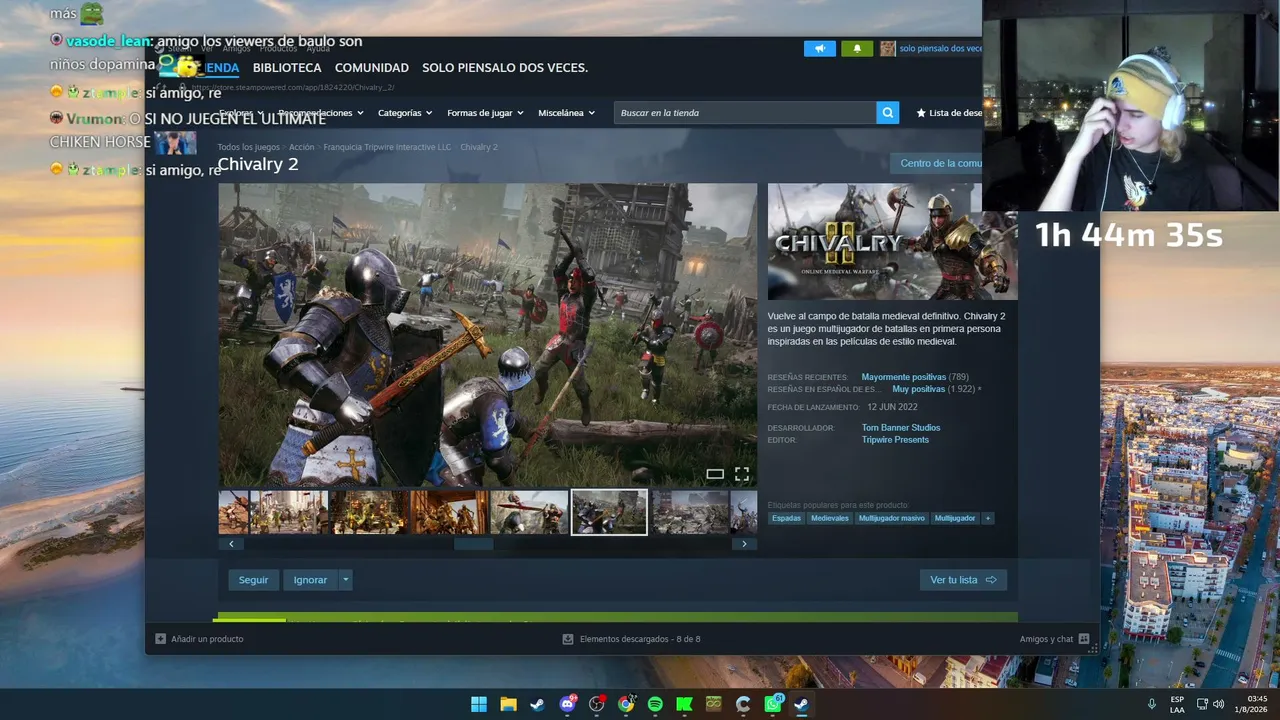Select the Espadas tag
The height and width of the screenshot is (720, 1280).
point(786,518)
